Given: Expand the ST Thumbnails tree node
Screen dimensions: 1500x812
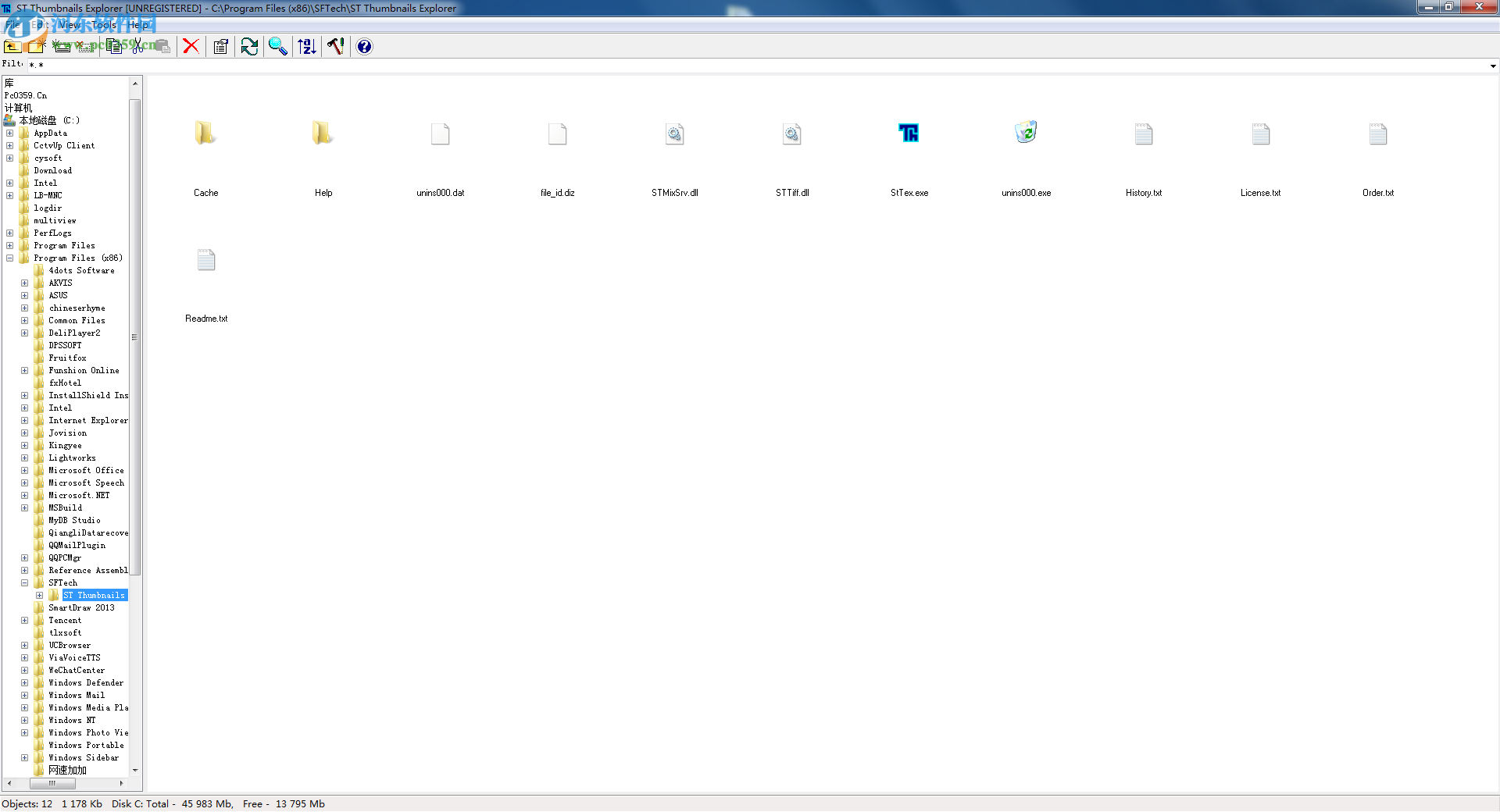Looking at the screenshot, I should click(40, 596).
